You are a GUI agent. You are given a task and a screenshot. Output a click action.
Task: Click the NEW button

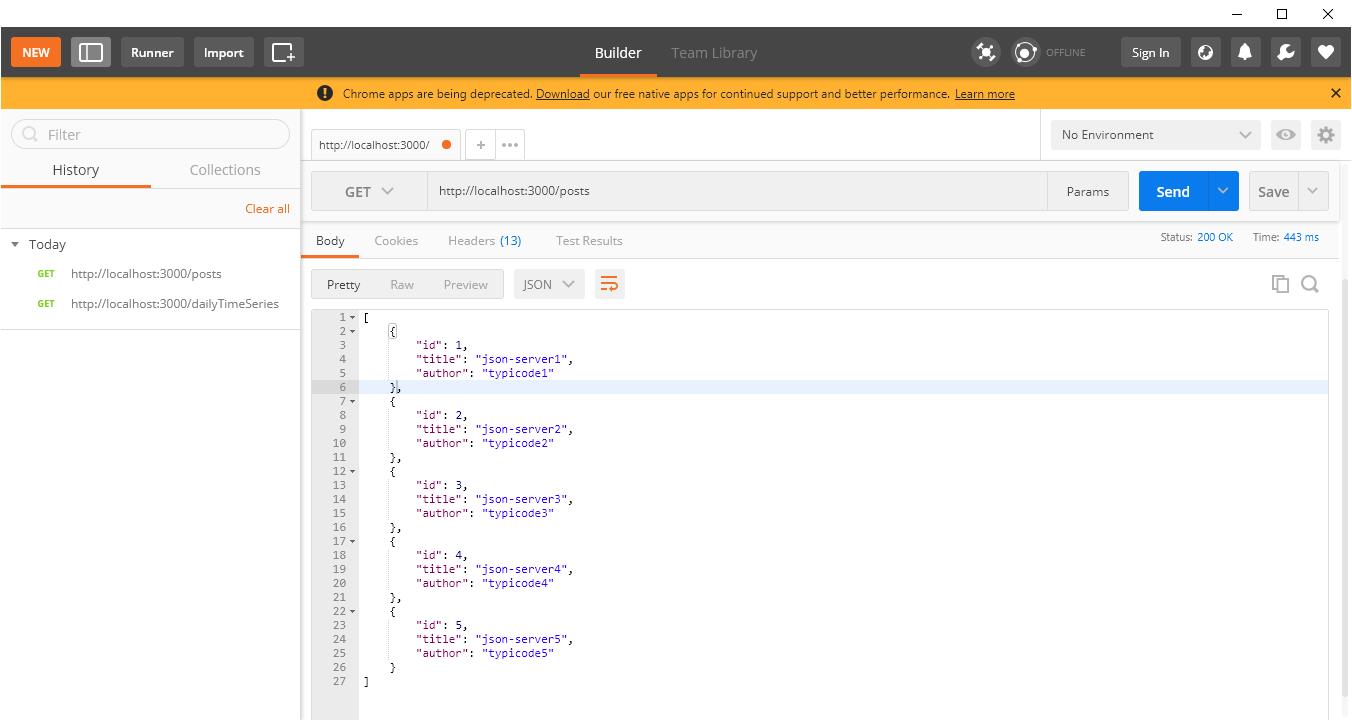click(x=36, y=52)
